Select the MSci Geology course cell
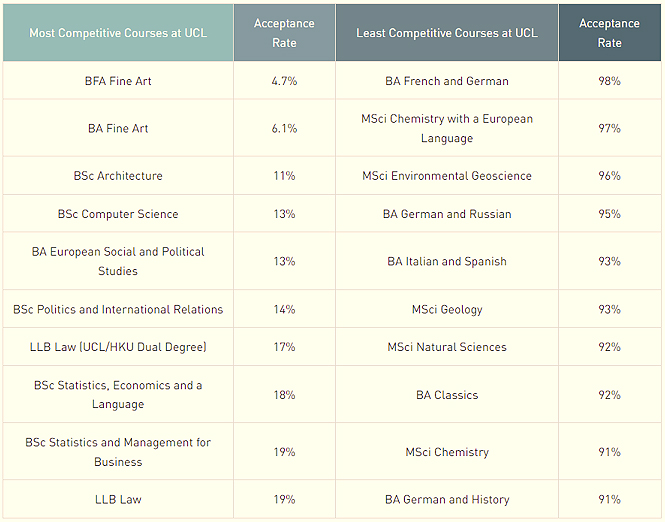 point(446,309)
